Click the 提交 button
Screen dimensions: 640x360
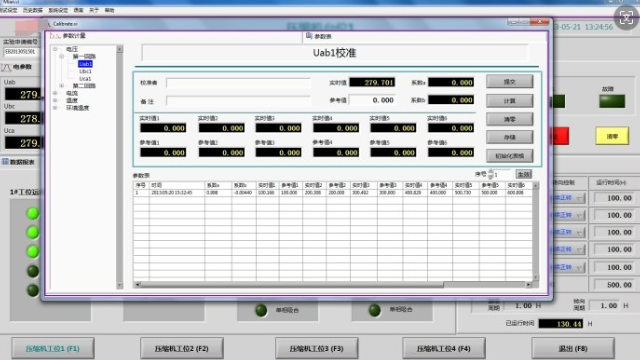point(509,82)
